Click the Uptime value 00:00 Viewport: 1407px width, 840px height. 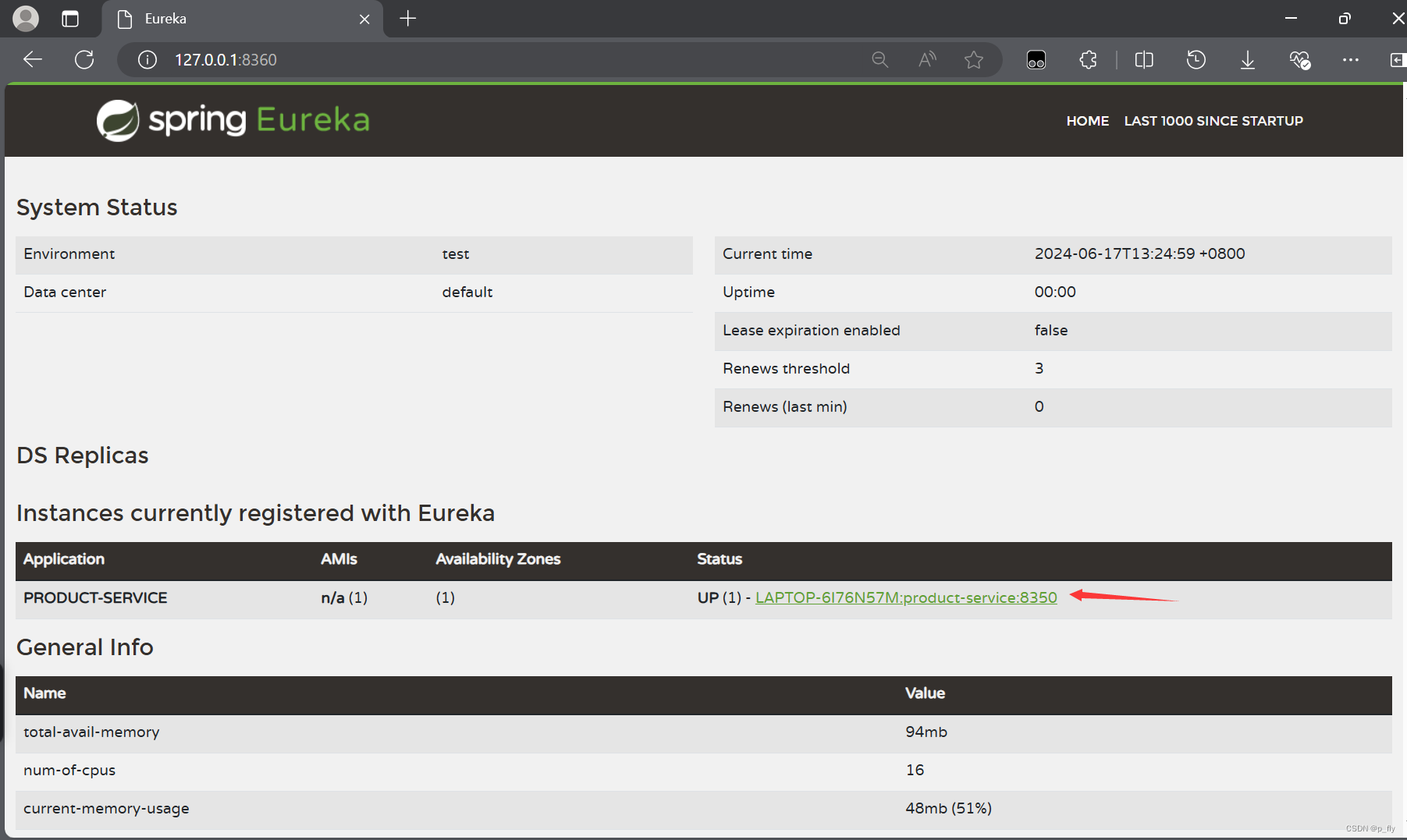pyautogui.click(x=1055, y=292)
